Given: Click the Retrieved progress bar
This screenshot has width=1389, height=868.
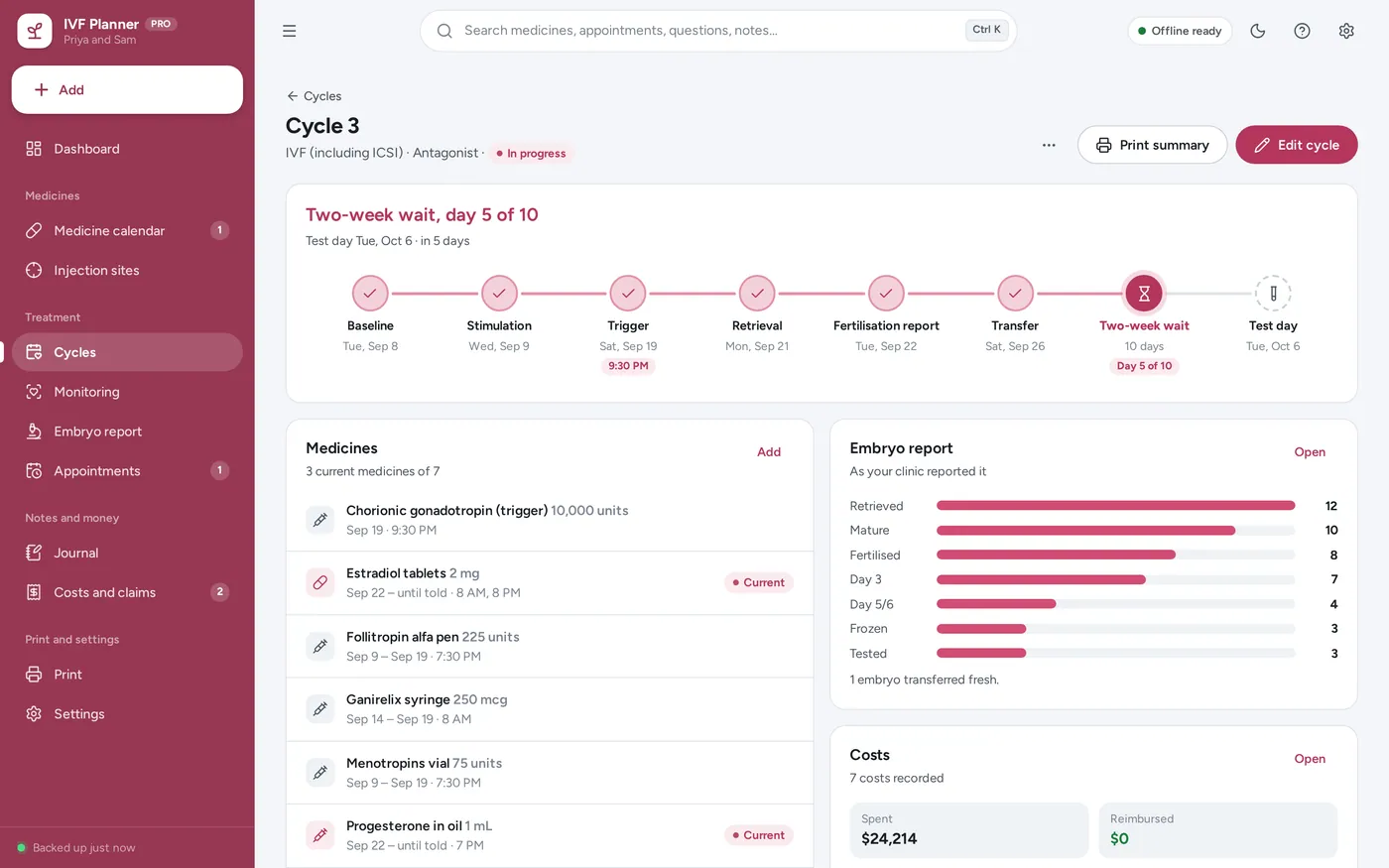Looking at the screenshot, I should point(1116,506).
